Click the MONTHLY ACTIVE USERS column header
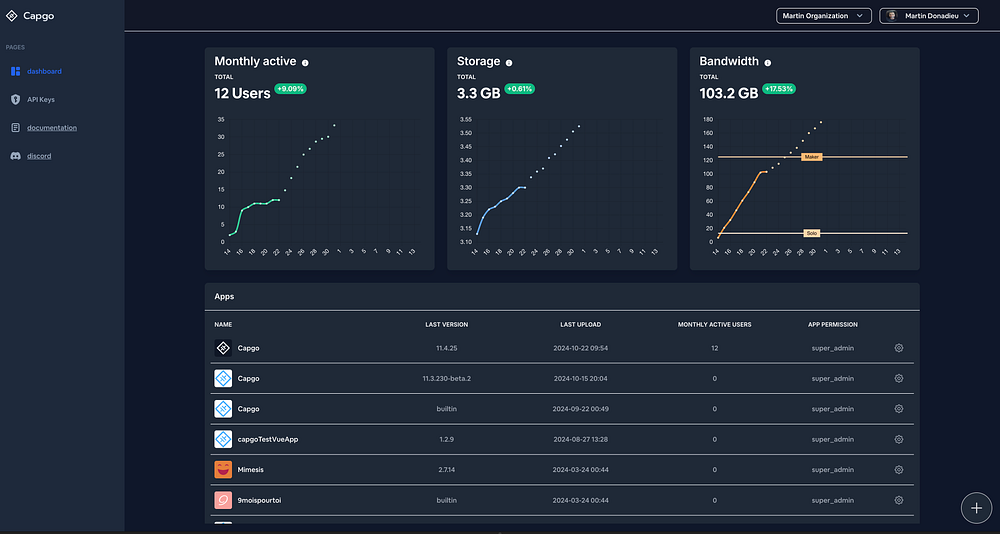The width and height of the screenshot is (1000, 534). (714, 324)
